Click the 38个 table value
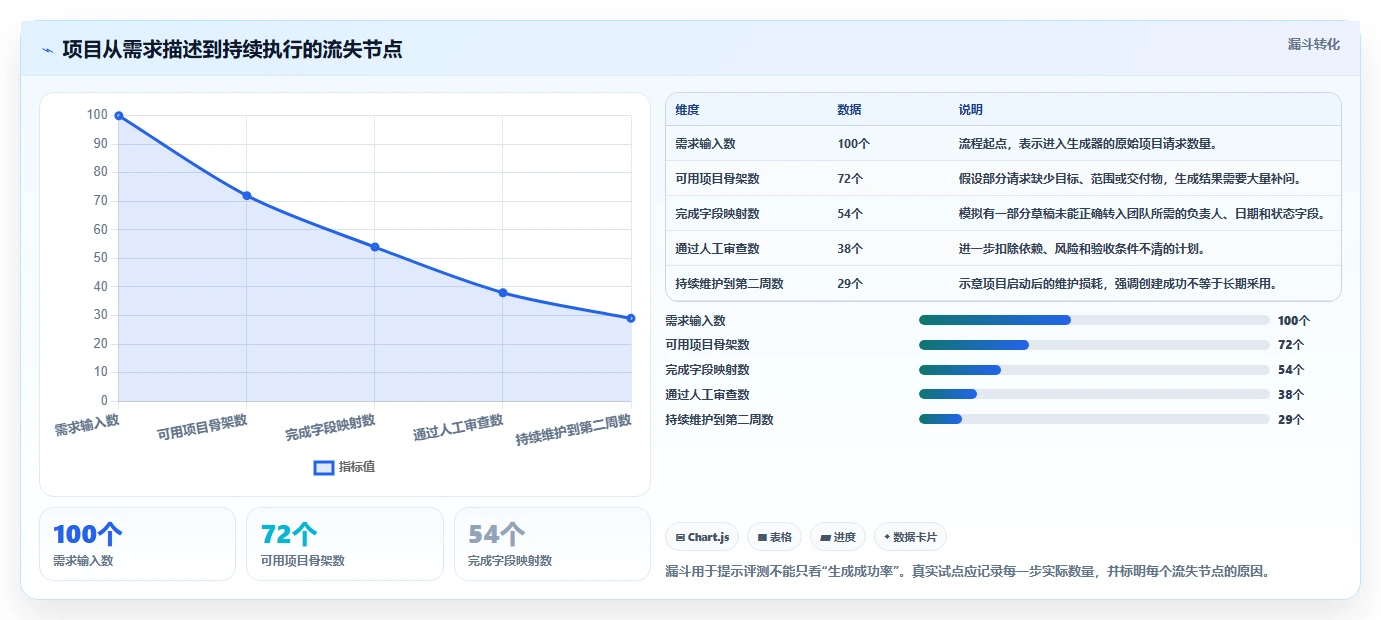 (x=850, y=249)
